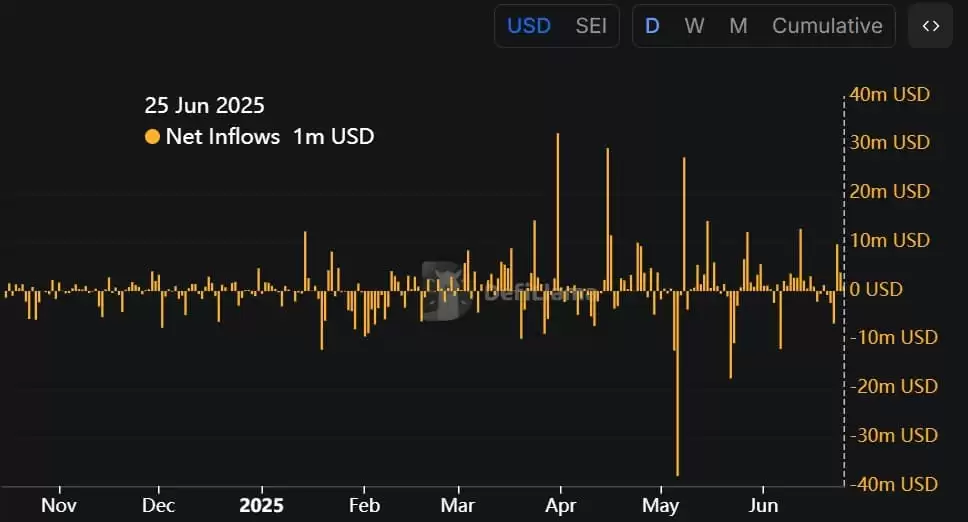
Task: Click the 2025 label on the time axis
Action: coord(262,505)
